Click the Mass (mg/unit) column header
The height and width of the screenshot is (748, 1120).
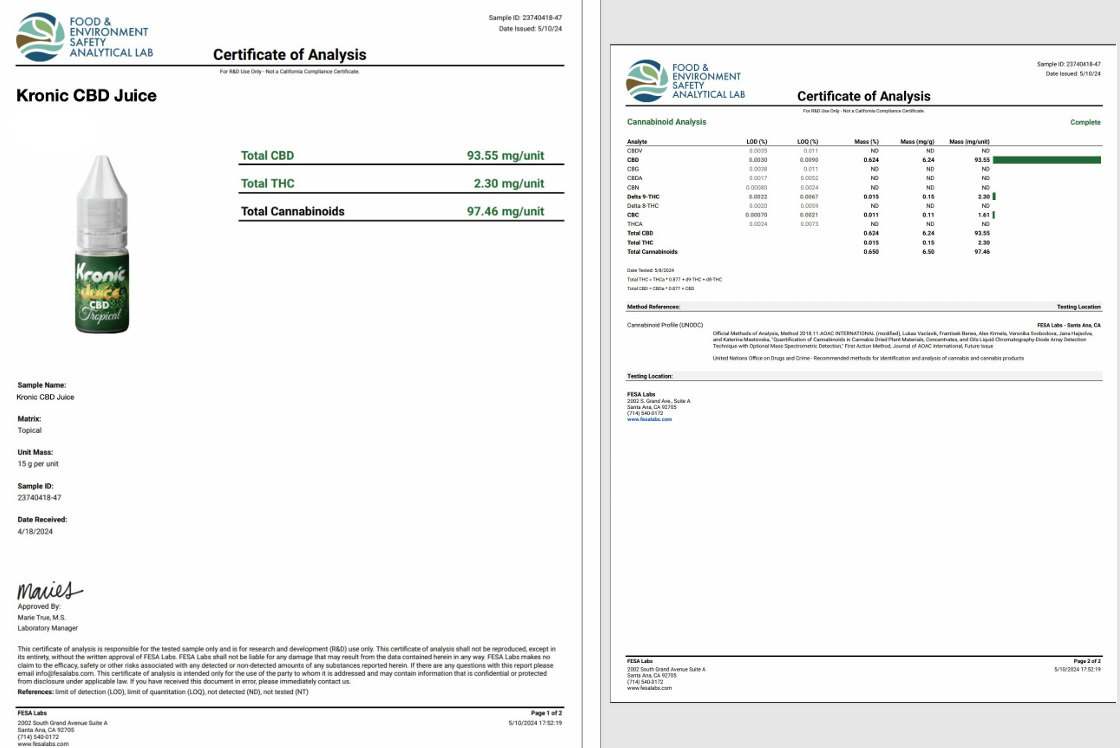pos(969,142)
